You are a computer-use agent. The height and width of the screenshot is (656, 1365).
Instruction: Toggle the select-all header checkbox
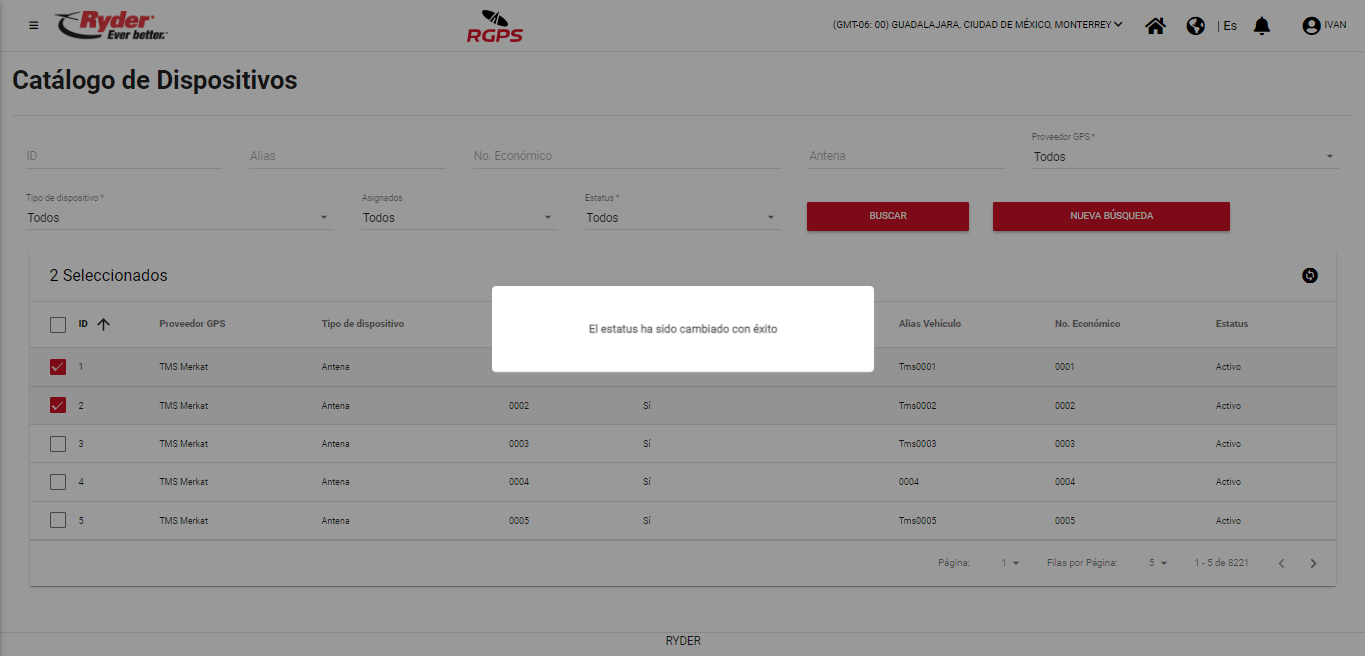tap(58, 324)
